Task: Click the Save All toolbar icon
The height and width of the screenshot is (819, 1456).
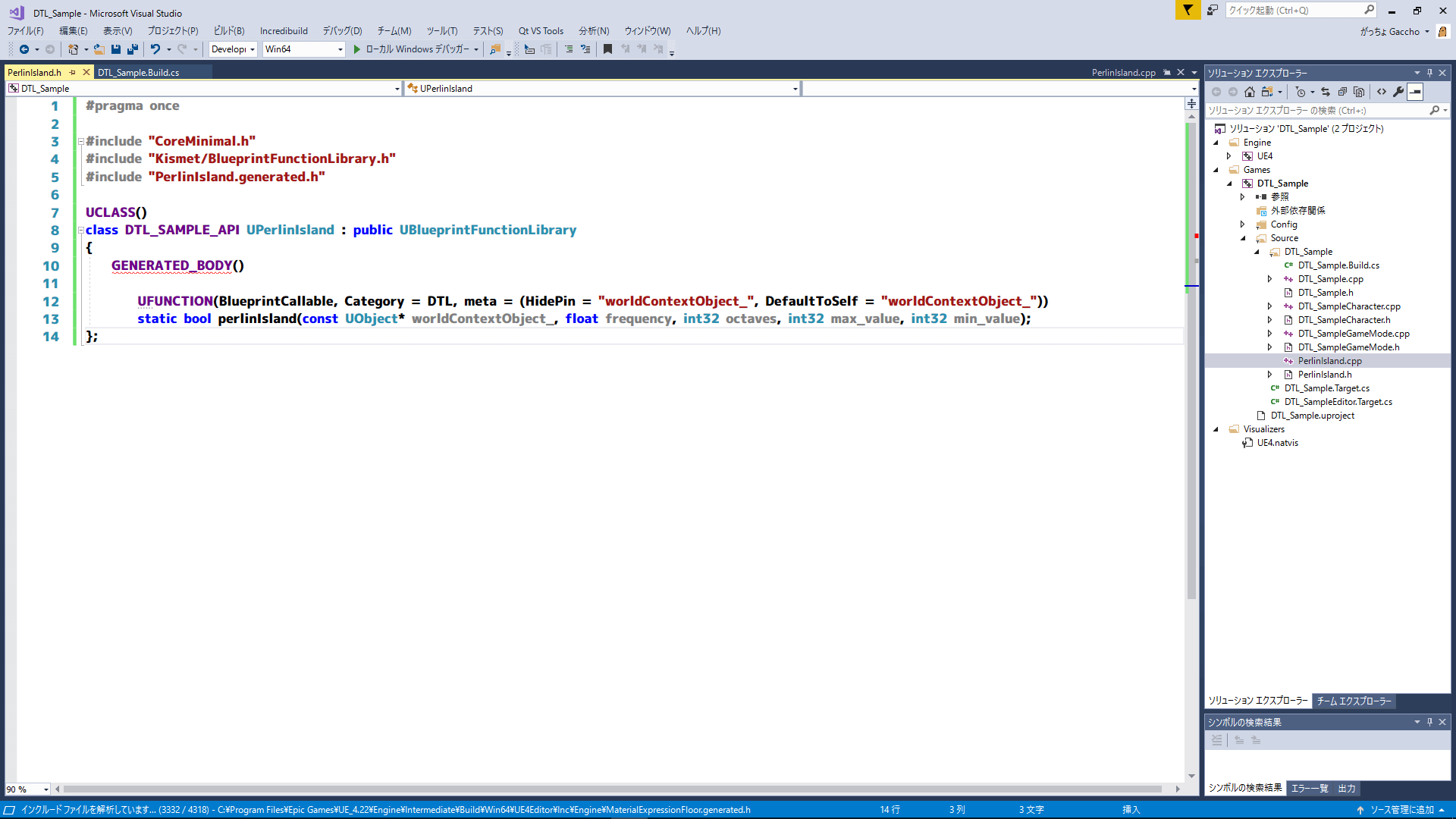Action: [x=133, y=49]
